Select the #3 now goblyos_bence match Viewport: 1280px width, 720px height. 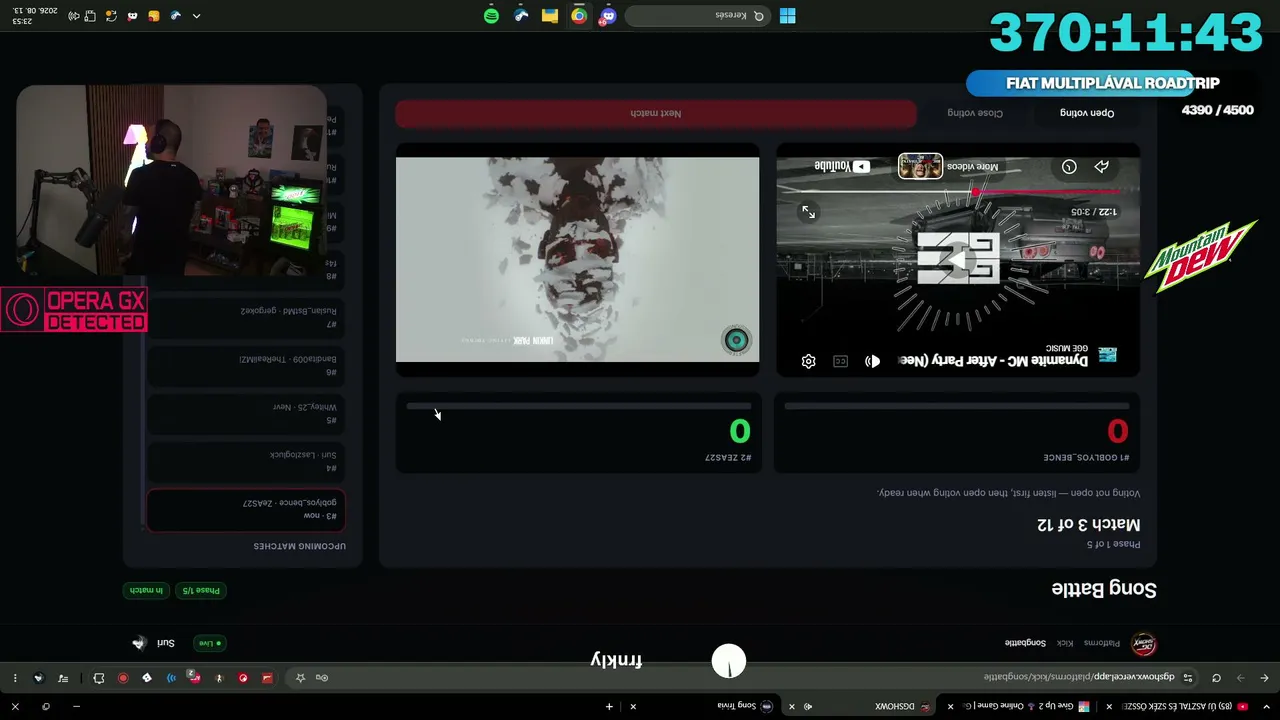pyautogui.click(x=246, y=509)
